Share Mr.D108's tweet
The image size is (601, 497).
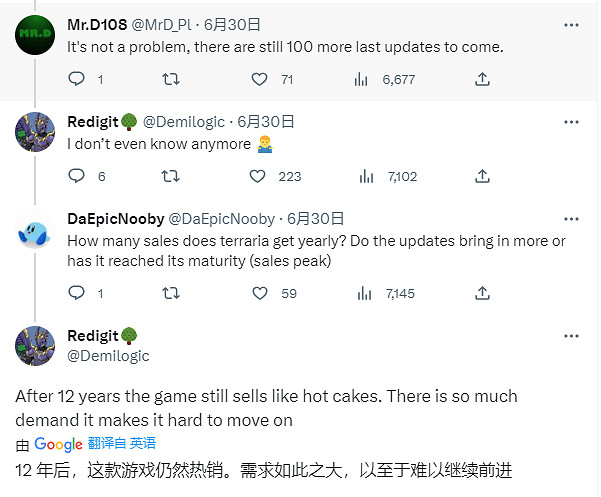pyautogui.click(x=482, y=79)
